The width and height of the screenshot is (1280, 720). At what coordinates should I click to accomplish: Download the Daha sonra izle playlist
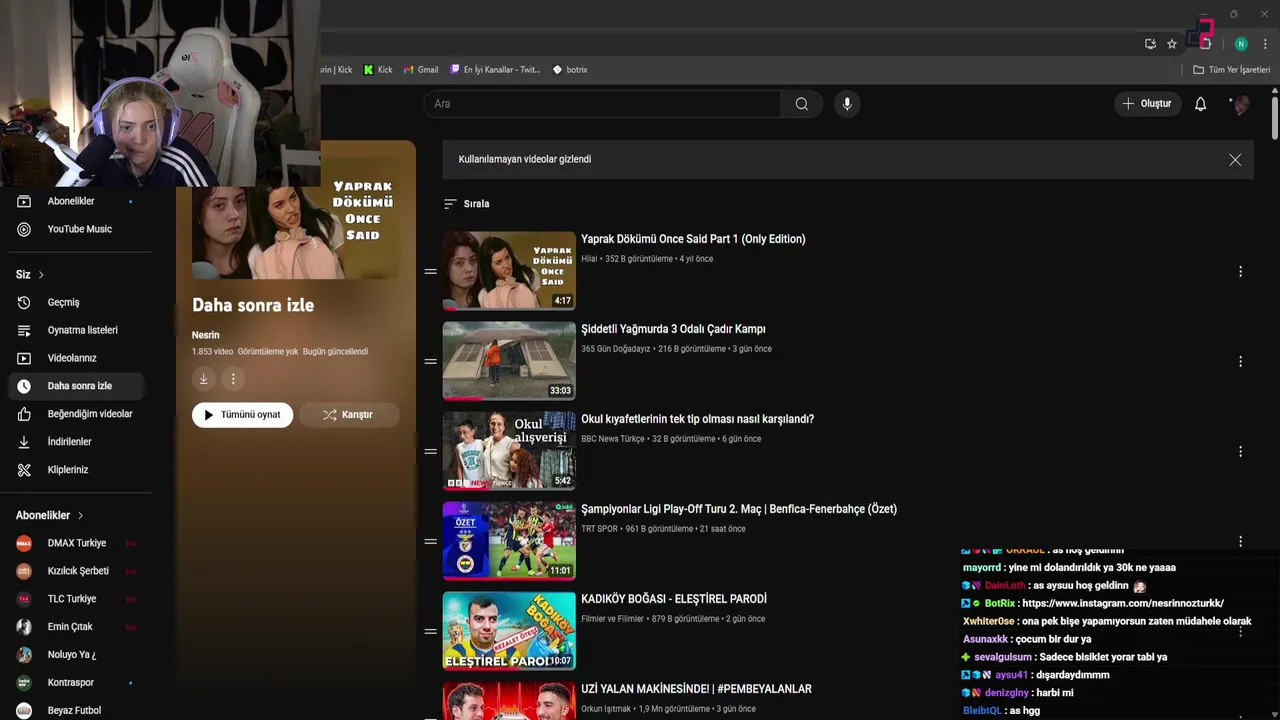click(x=203, y=379)
